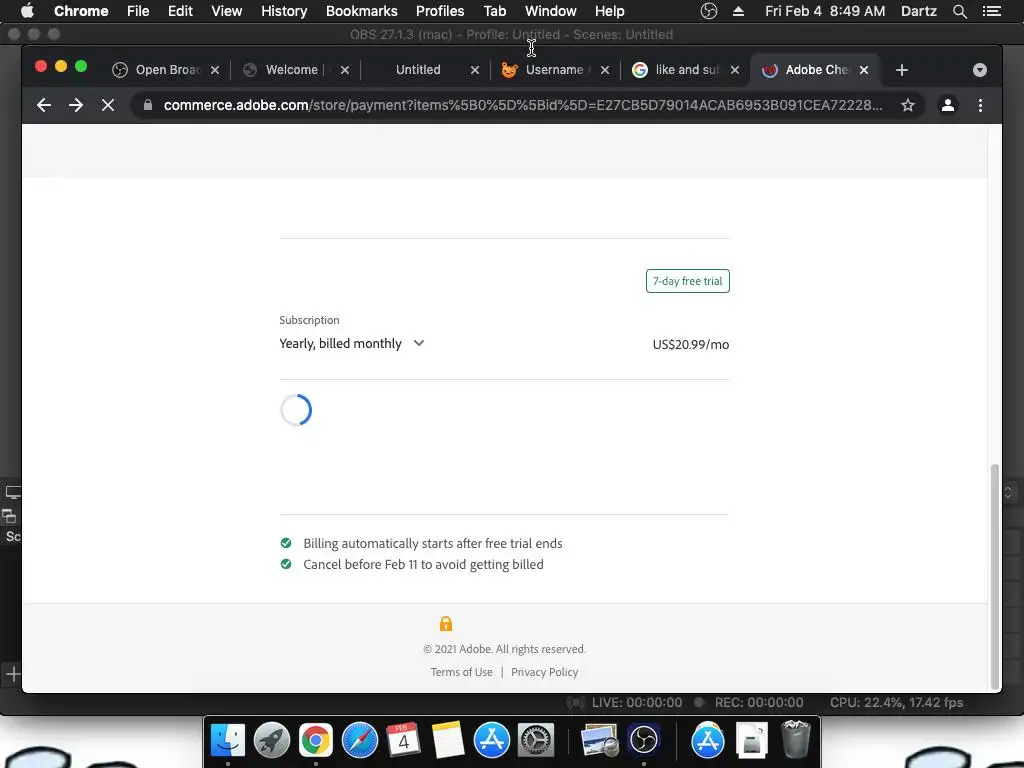Viewport: 1024px width, 768px height.
Task: Open the Apple menu
Action: [x=27, y=11]
